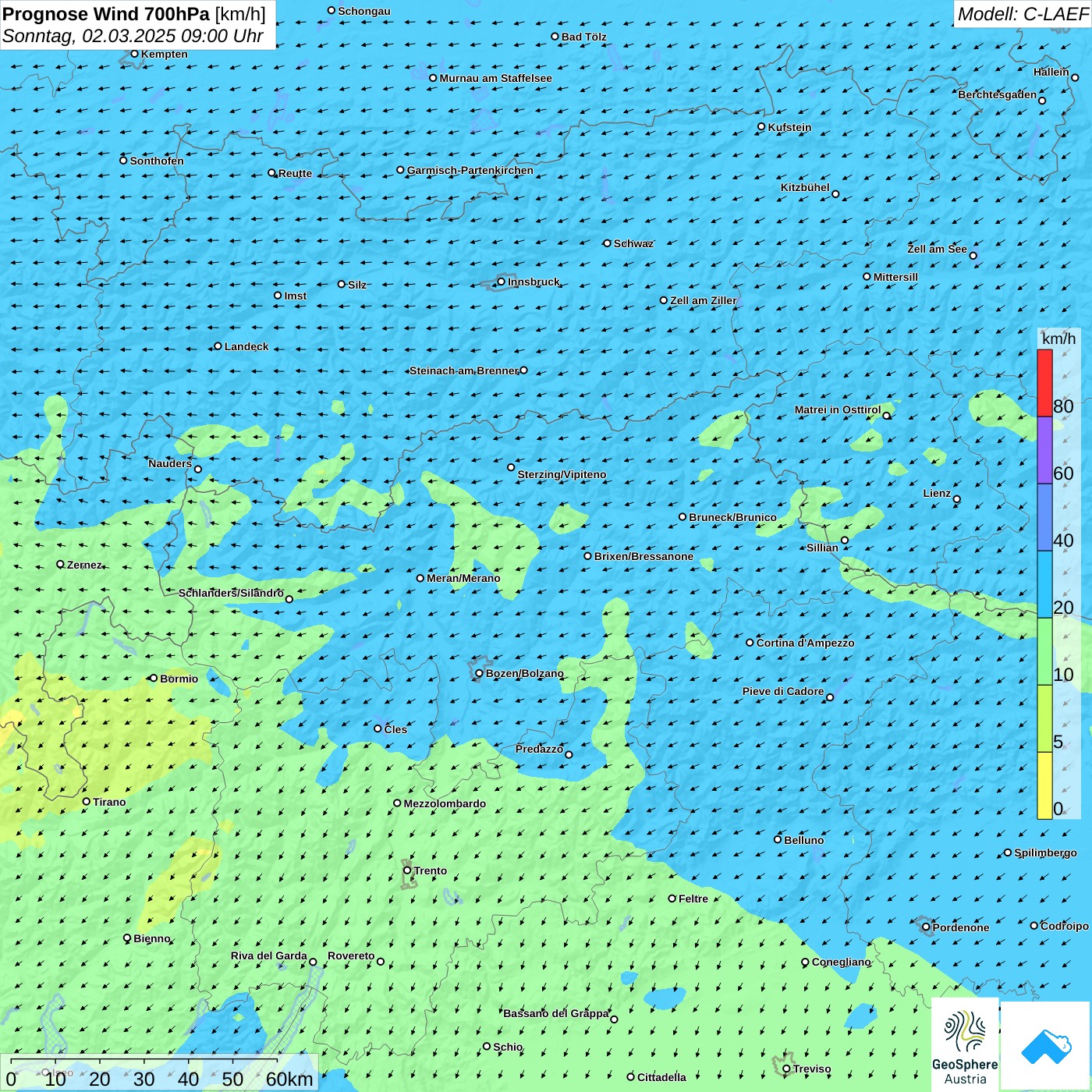Click the 'Garmisch-Partenkirchen' label
Viewport: 1092px width, 1092px height.
tap(470, 170)
